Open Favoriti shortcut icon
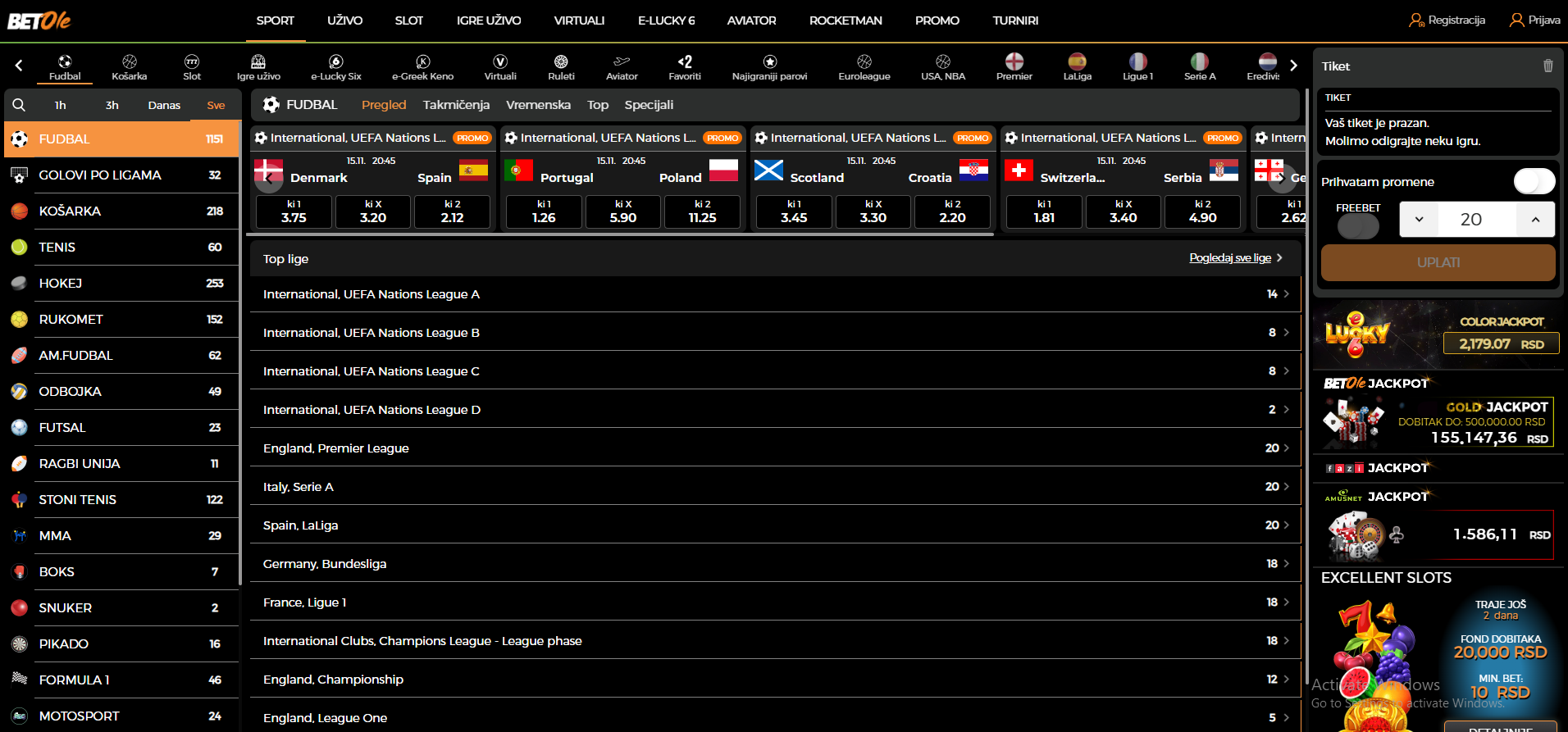 coord(685,61)
